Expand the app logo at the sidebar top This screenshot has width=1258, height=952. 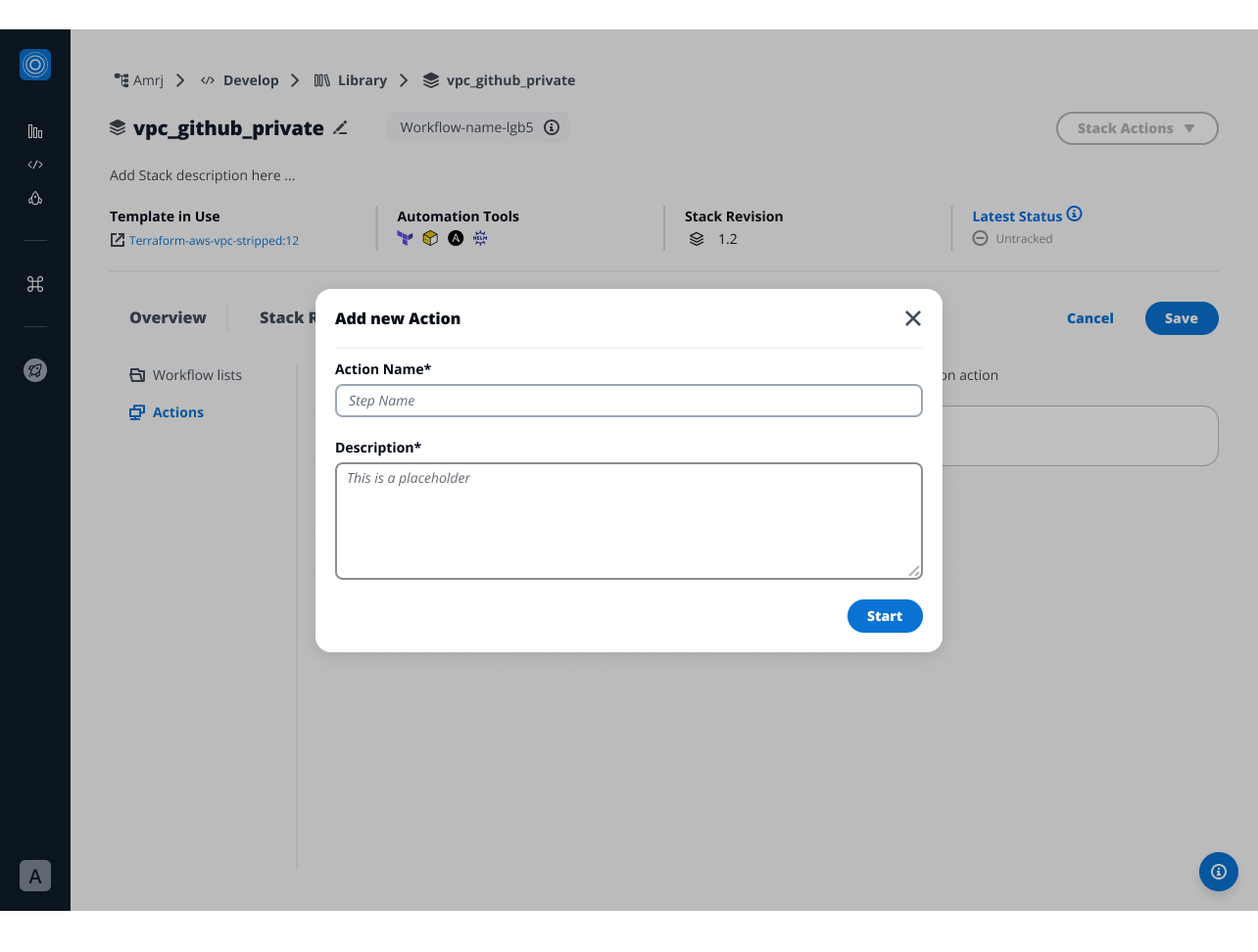pos(34,65)
